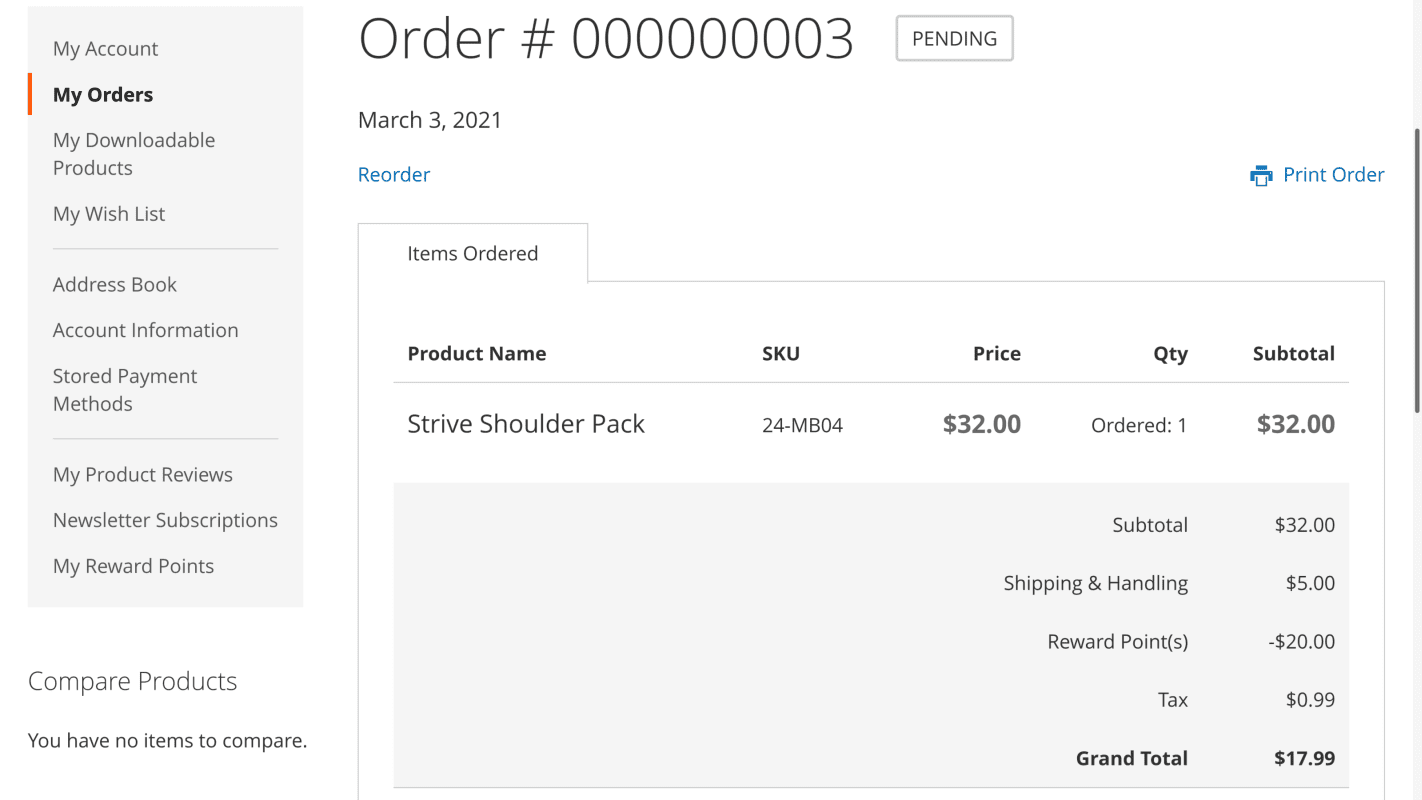1422x800 pixels.
Task: Click the Reorder link
Action: tap(394, 175)
